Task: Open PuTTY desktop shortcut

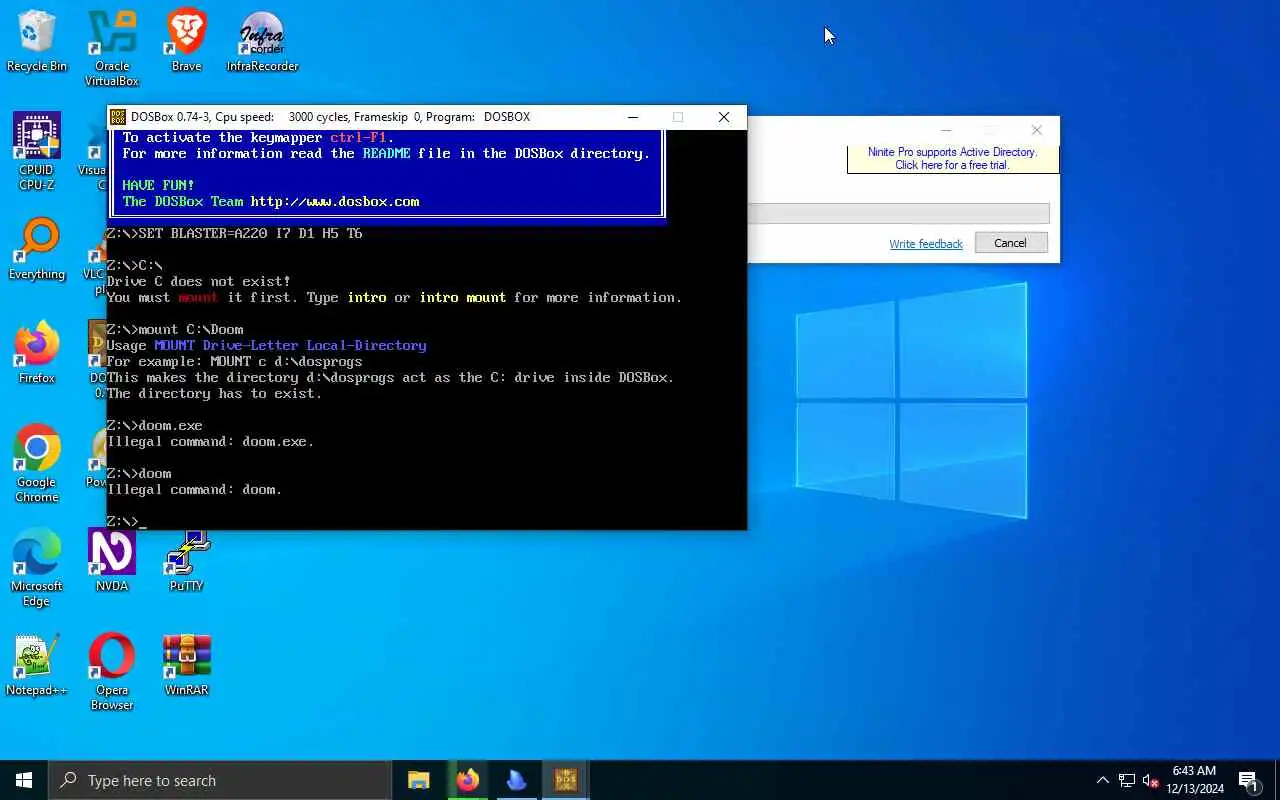Action: [186, 561]
